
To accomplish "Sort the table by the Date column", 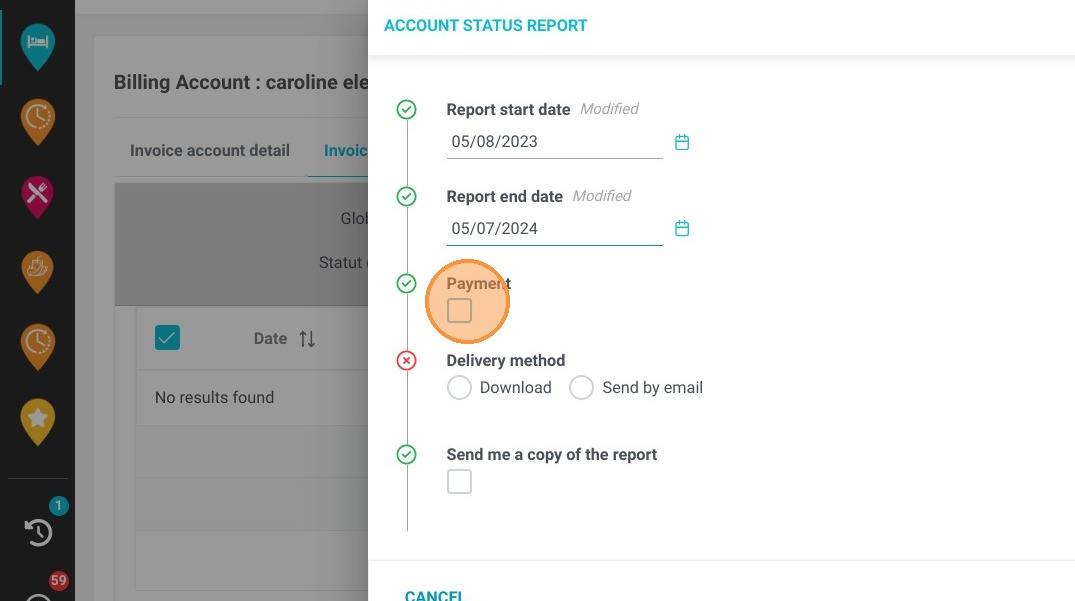I will tap(307, 339).
